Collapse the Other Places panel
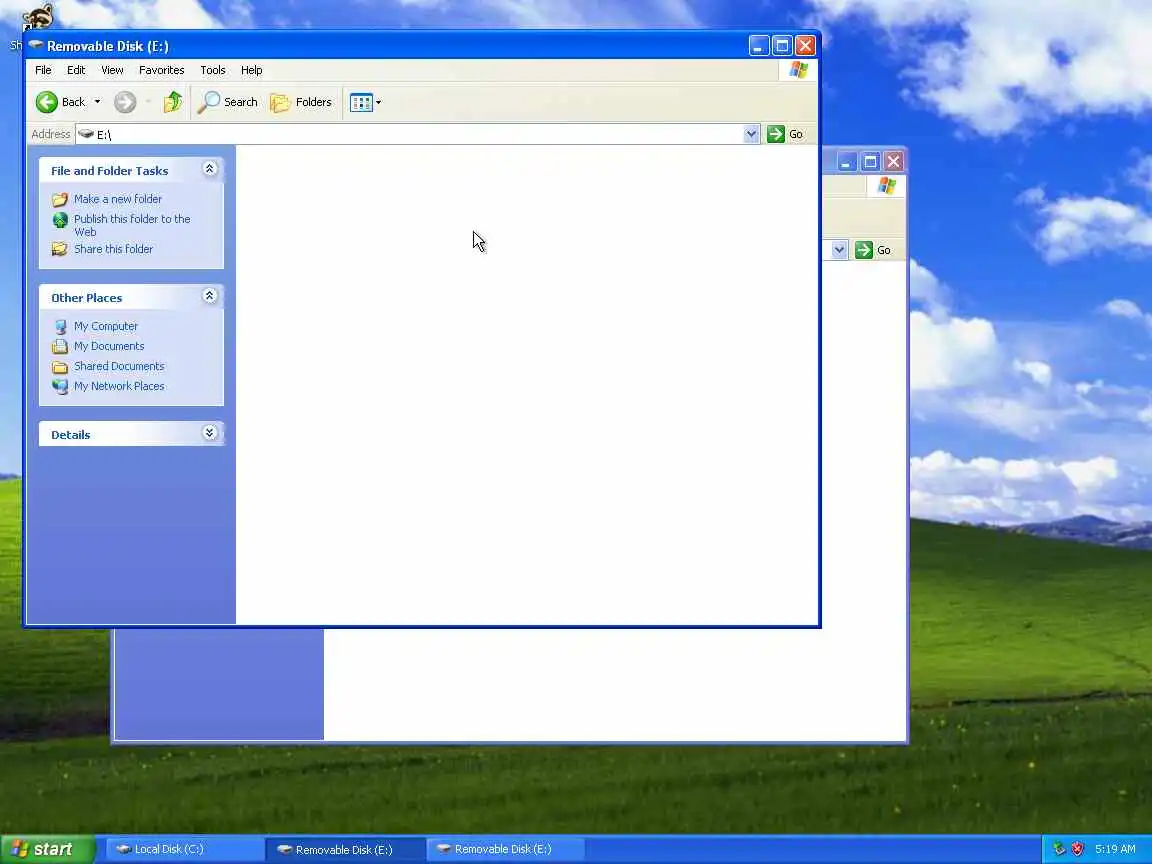 pos(209,296)
